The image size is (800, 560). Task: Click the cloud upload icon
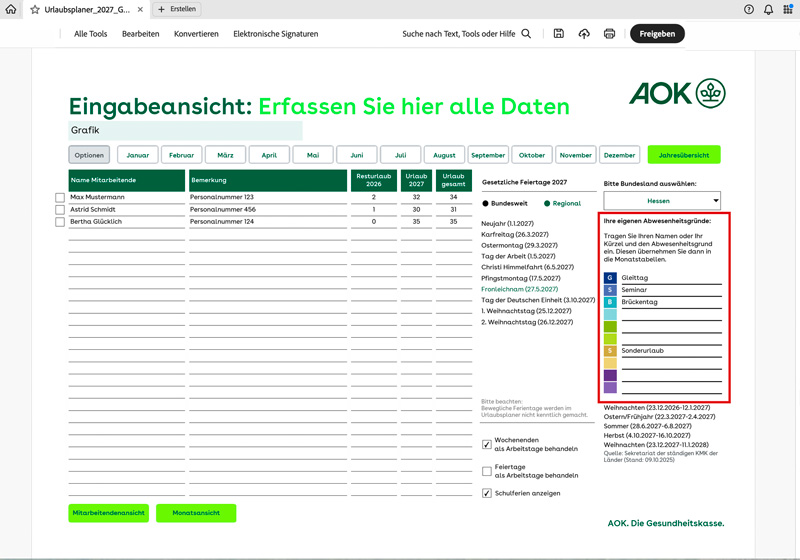tap(584, 34)
